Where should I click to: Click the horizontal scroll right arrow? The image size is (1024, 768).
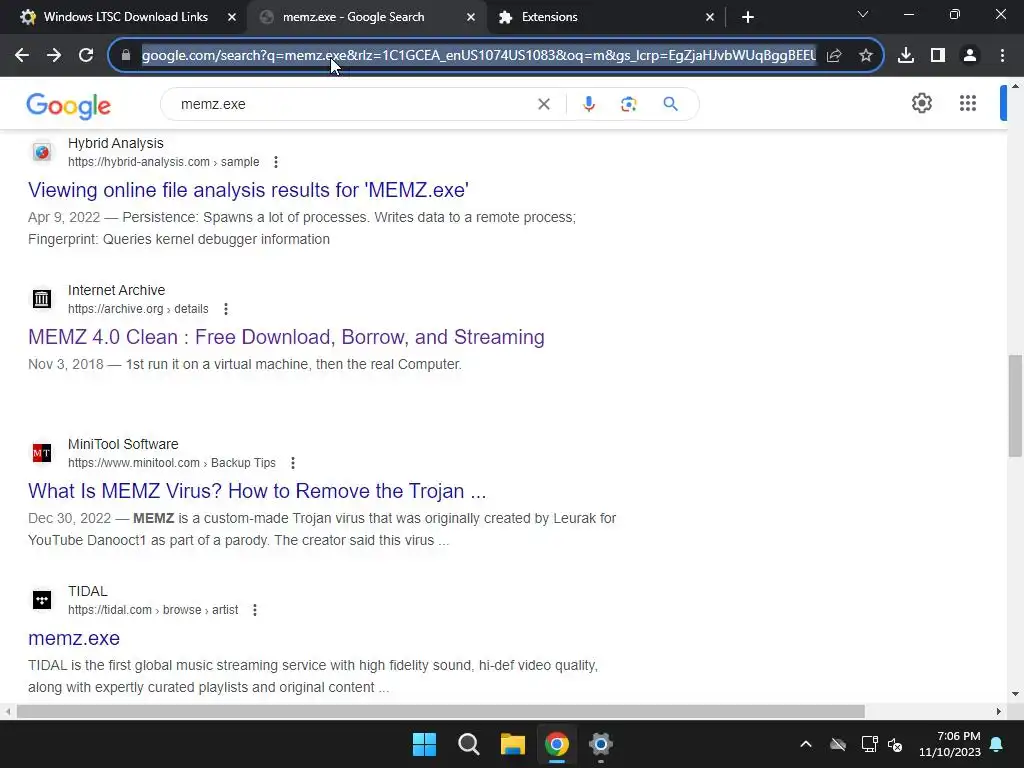pos(999,711)
